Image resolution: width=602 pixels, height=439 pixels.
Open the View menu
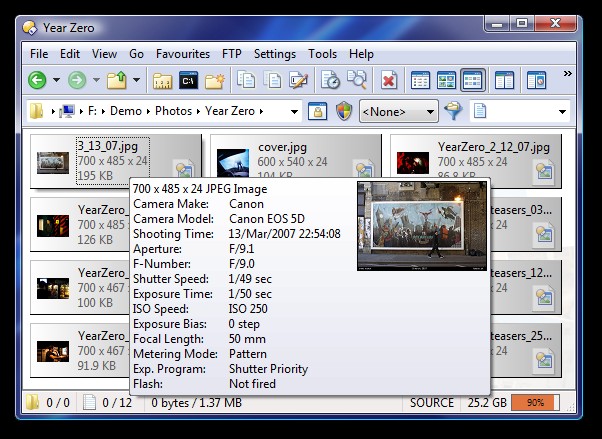[104, 54]
